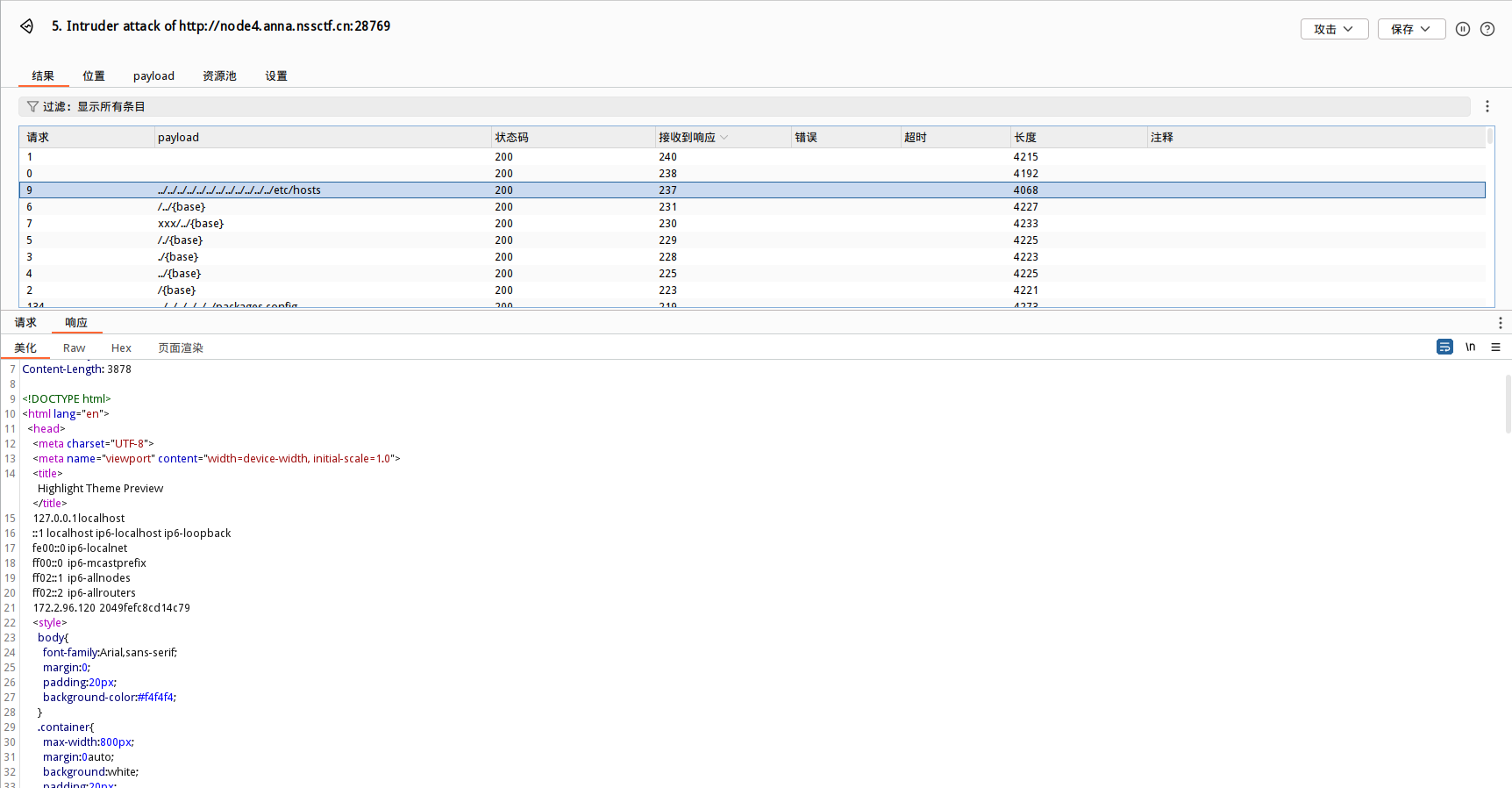The width and height of the screenshot is (1512, 788).
Task: Click the back arrow icon beside the attack title
Action: (27, 26)
